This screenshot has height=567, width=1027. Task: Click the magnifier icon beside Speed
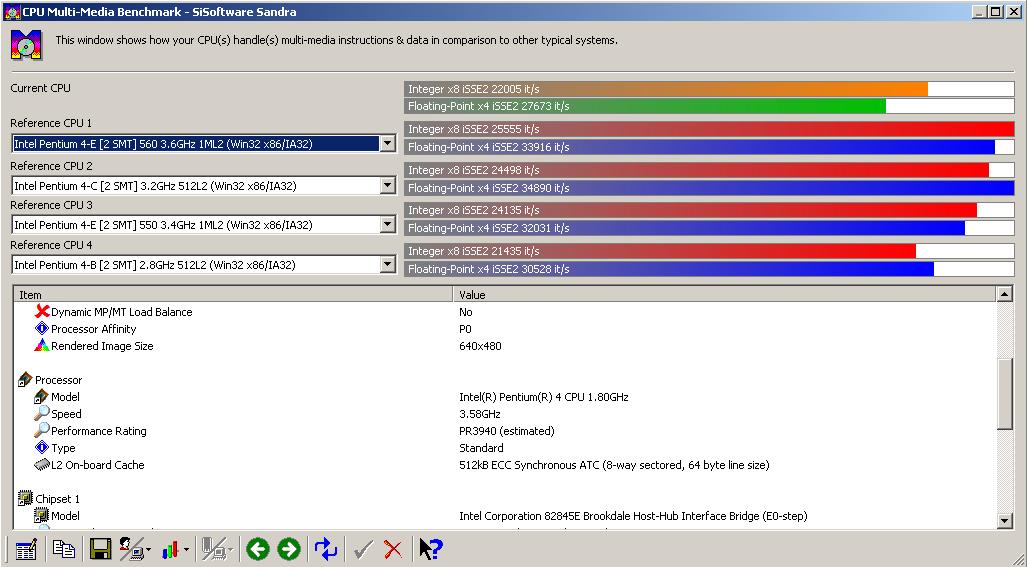pos(42,413)
